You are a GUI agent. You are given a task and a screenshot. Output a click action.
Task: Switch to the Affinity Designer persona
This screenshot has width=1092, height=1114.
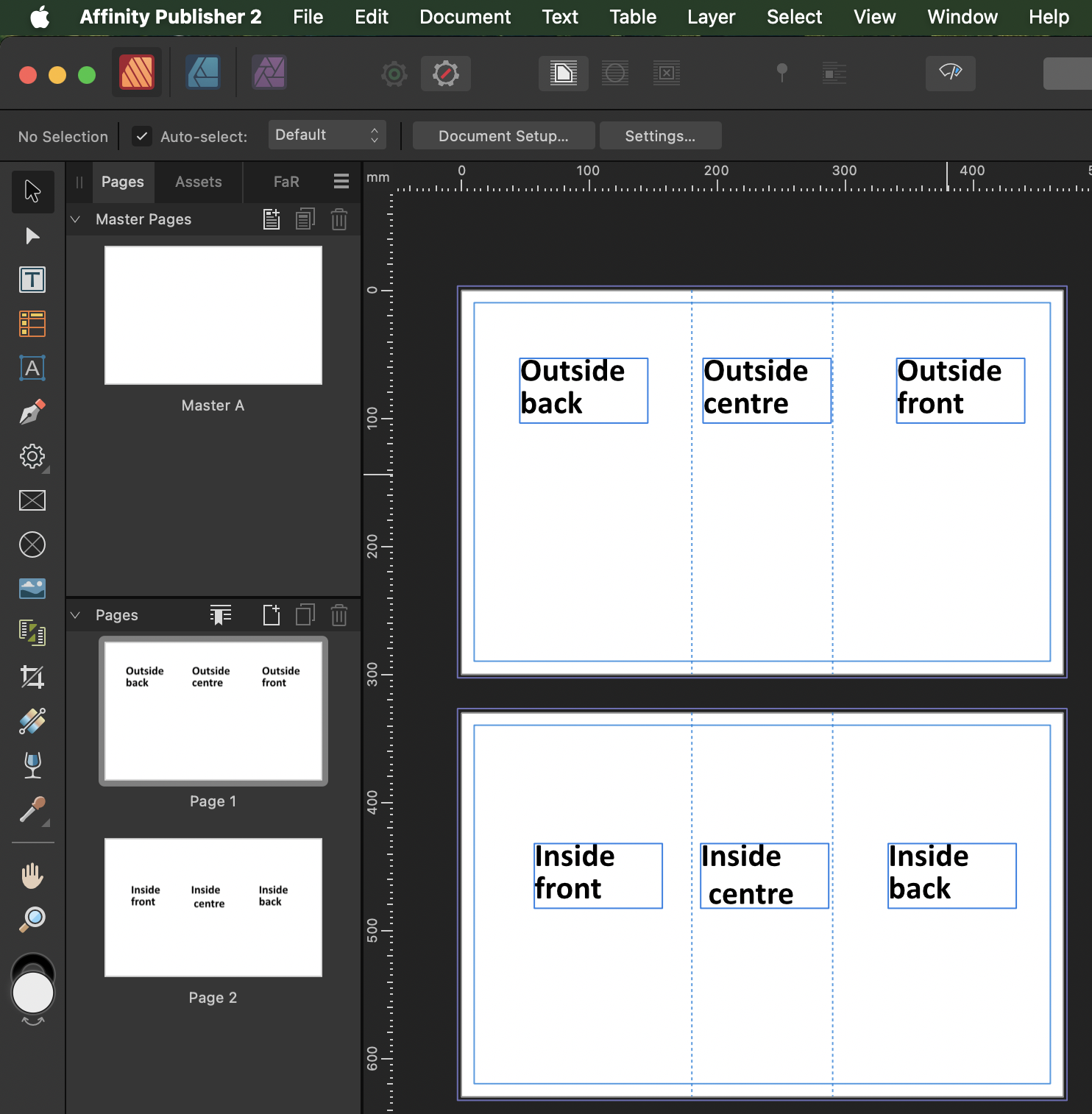[202, 73]
